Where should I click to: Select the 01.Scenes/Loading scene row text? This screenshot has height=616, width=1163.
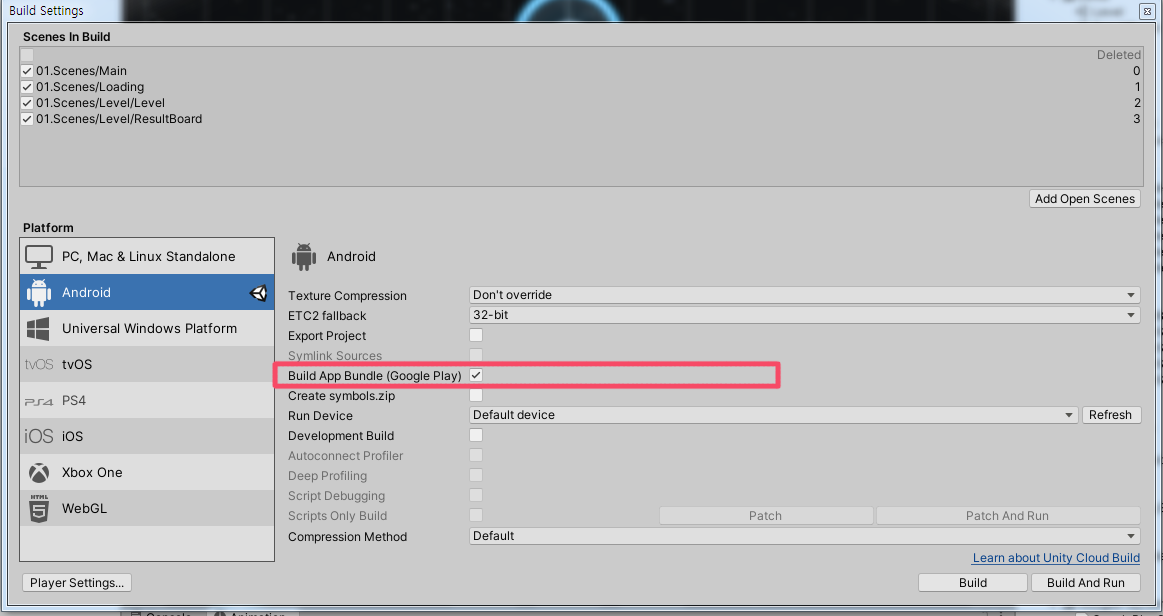(90, 87)
